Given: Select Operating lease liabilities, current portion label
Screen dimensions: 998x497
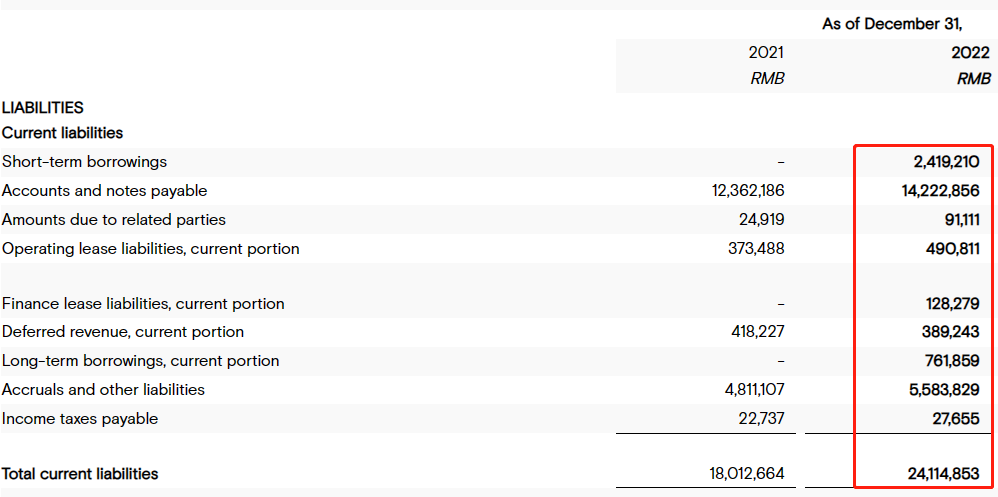Looking at the screenshot, I should click(x=151, y=249).
